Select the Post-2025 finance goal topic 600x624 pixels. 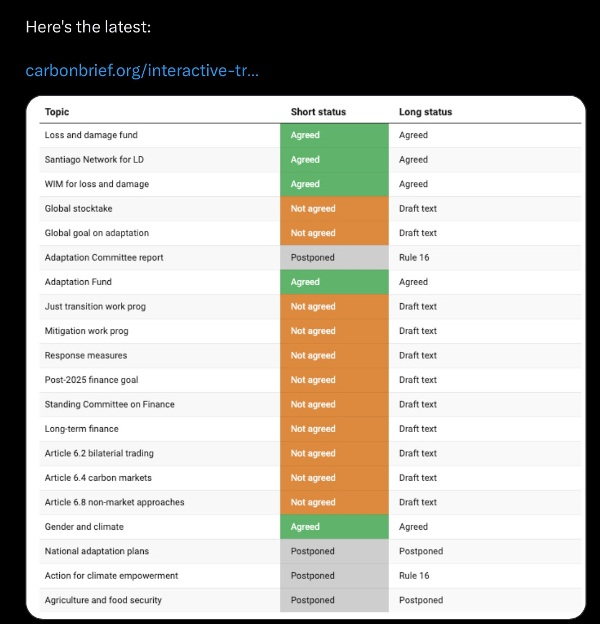(91, 380)
